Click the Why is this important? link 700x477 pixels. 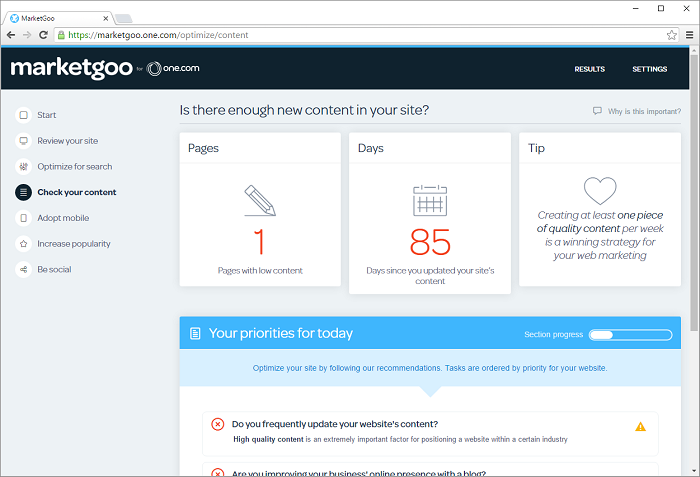tap(644, 111)
